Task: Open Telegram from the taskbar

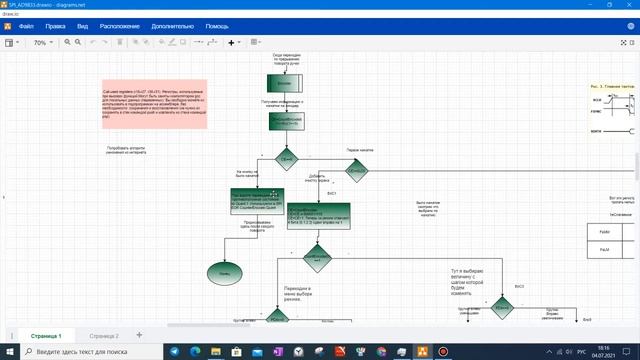Action: pos(175,351)
